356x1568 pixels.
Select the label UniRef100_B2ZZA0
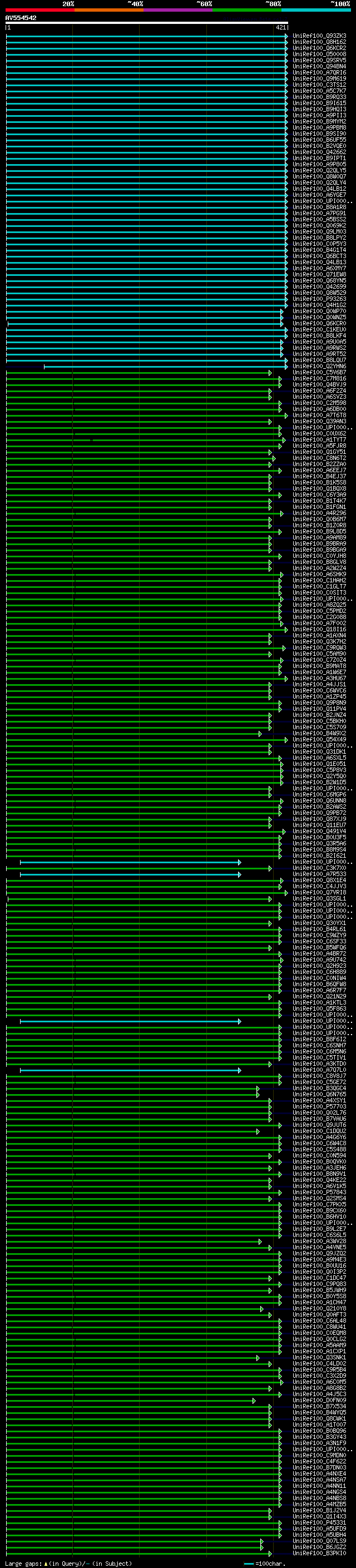[x=319, y=464]
